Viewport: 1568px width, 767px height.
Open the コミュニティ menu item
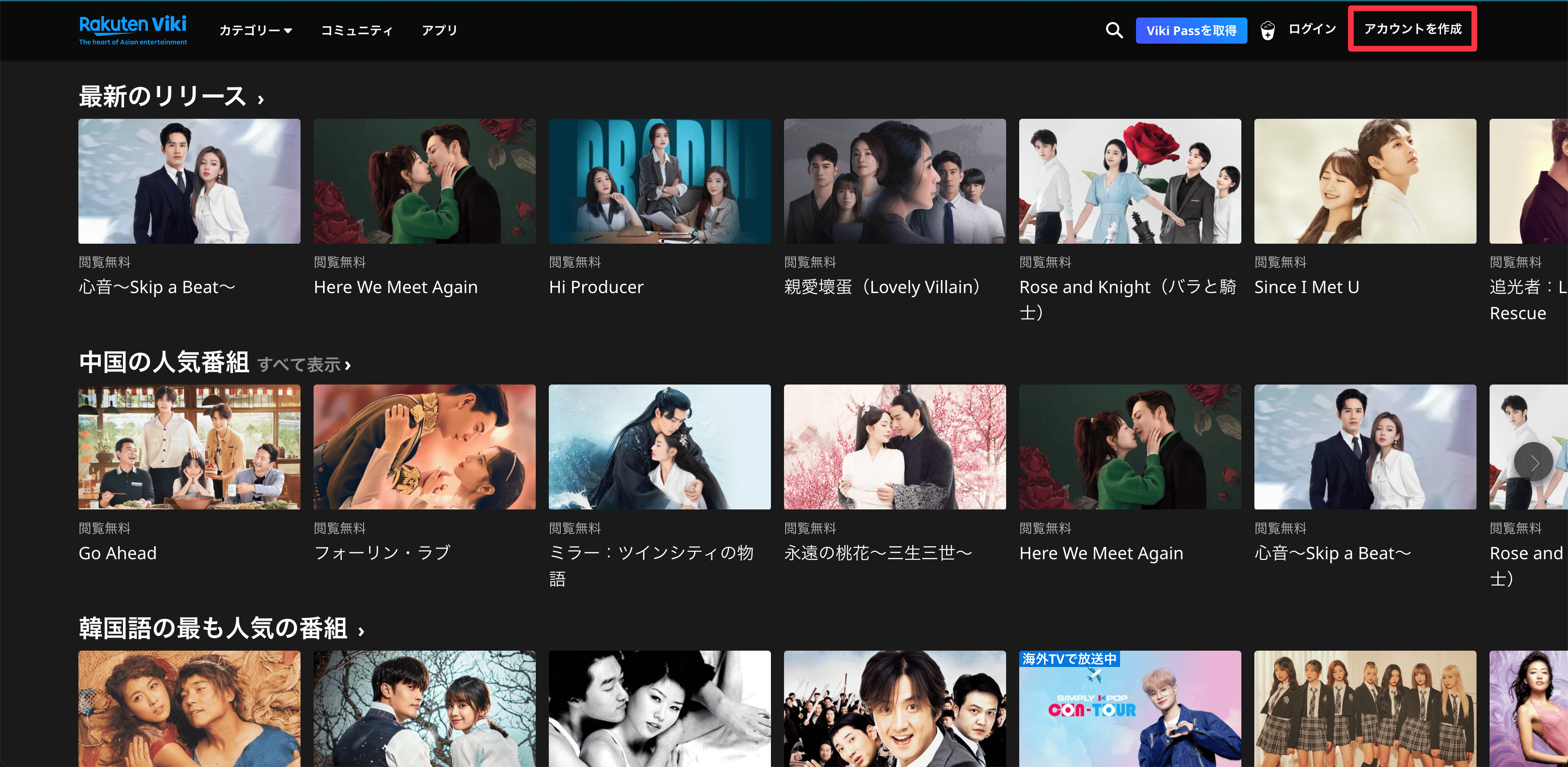(357, 31)
